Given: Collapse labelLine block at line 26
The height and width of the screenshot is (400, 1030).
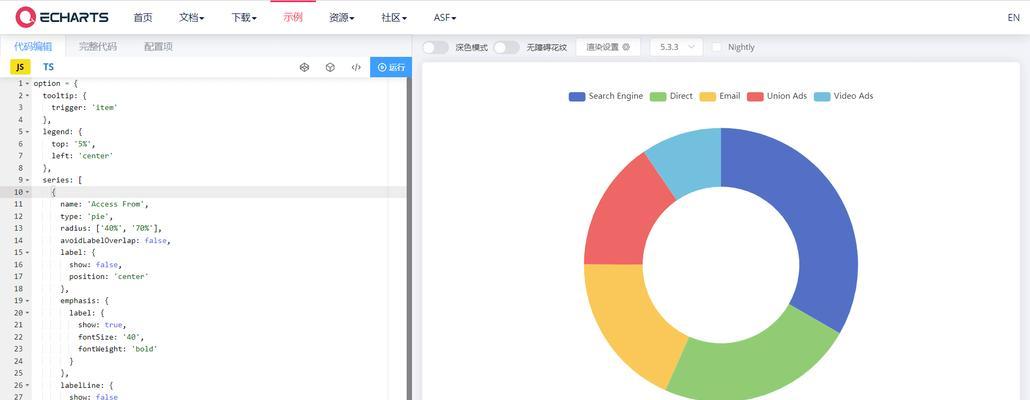Looking at the screenshot, I should (27, 386).
